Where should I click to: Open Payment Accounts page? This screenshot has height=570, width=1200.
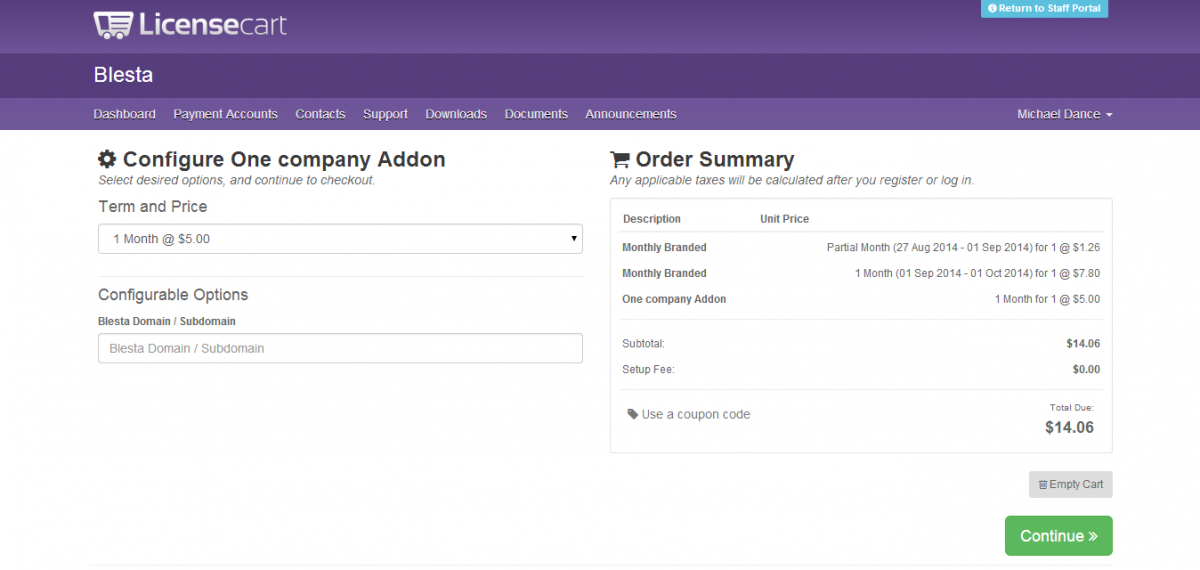click(225, 114)
